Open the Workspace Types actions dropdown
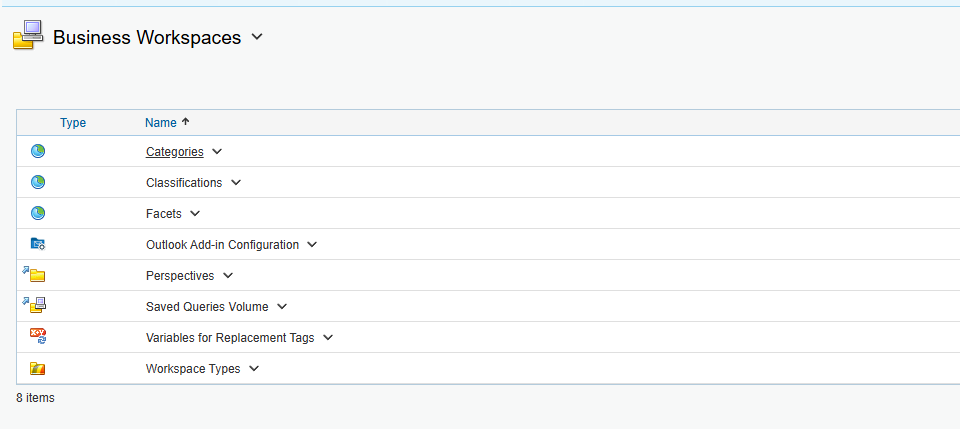Screen dimensions: 960x429 pyautogui.click(x=254, y=368)
